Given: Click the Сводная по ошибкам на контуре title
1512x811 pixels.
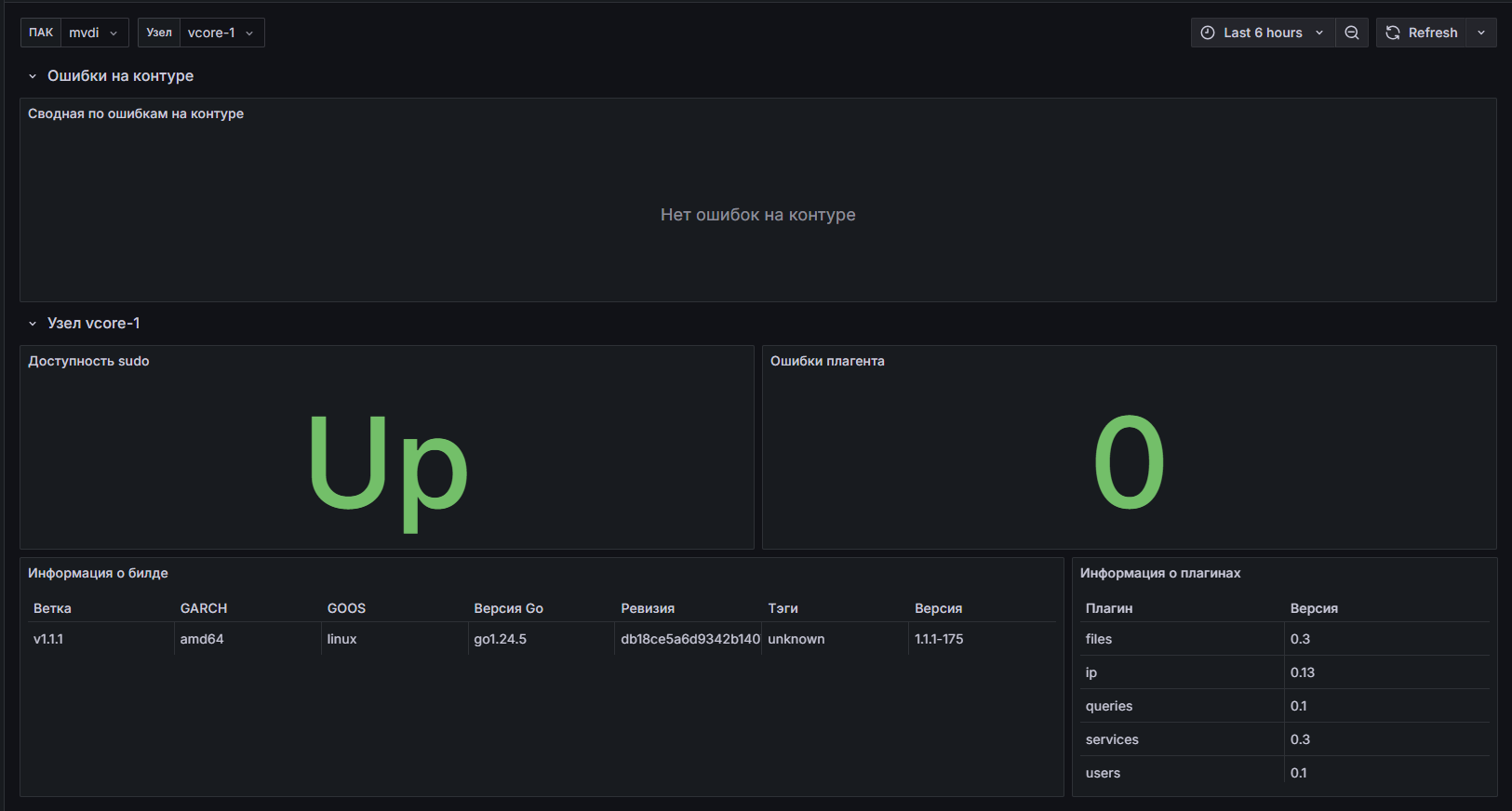Looking at the screenshot, I should click(x=136, y=113).
